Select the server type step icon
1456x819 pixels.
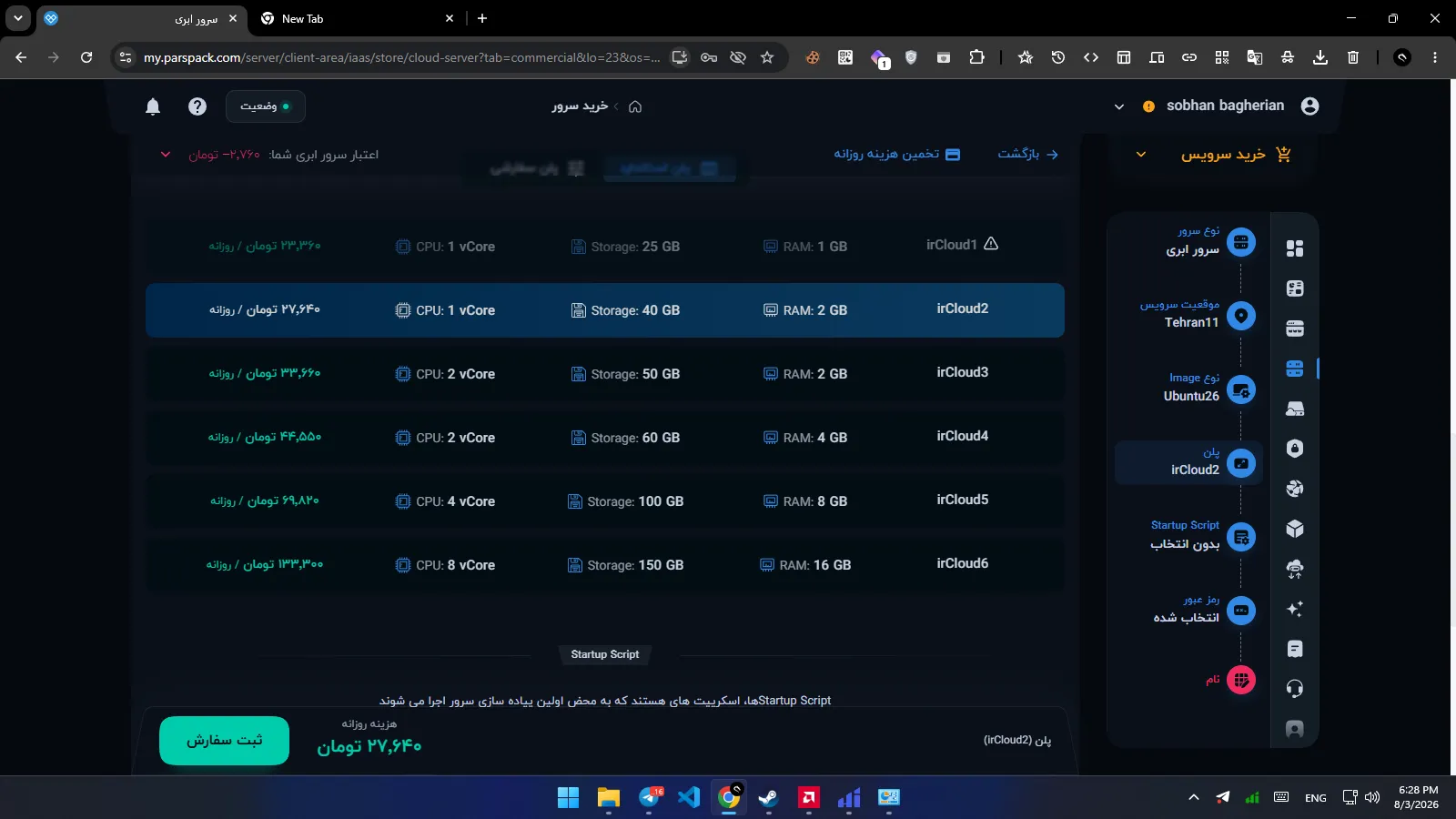[x=1241, y=242]
